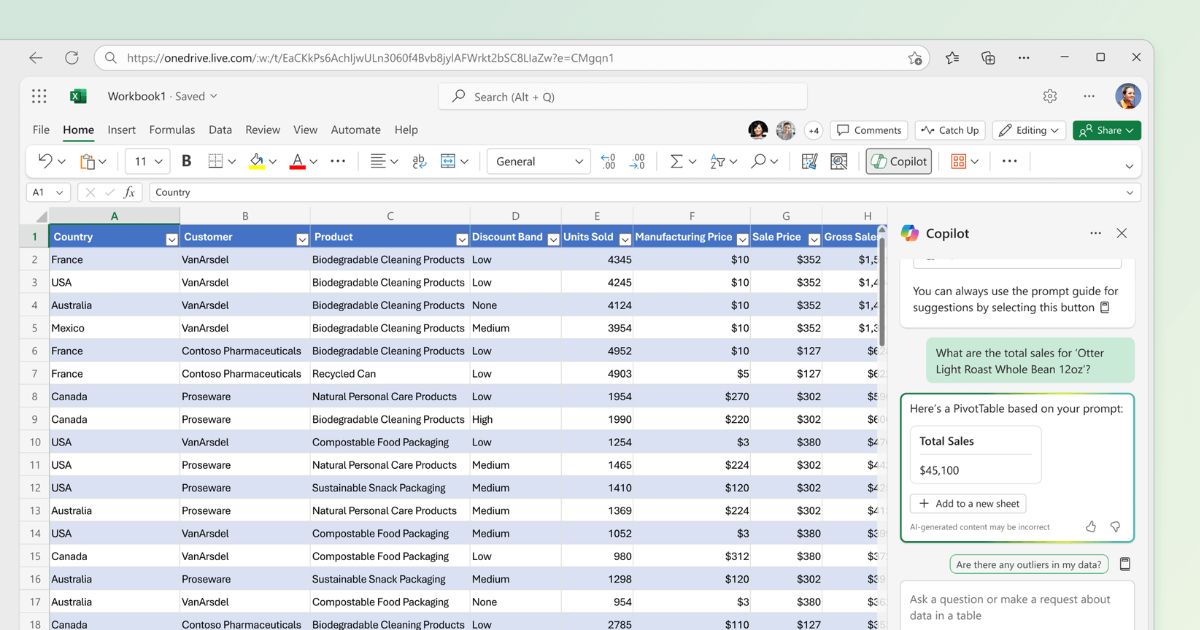Click 'Add to a new sheet' button

(x=968, y=504)
